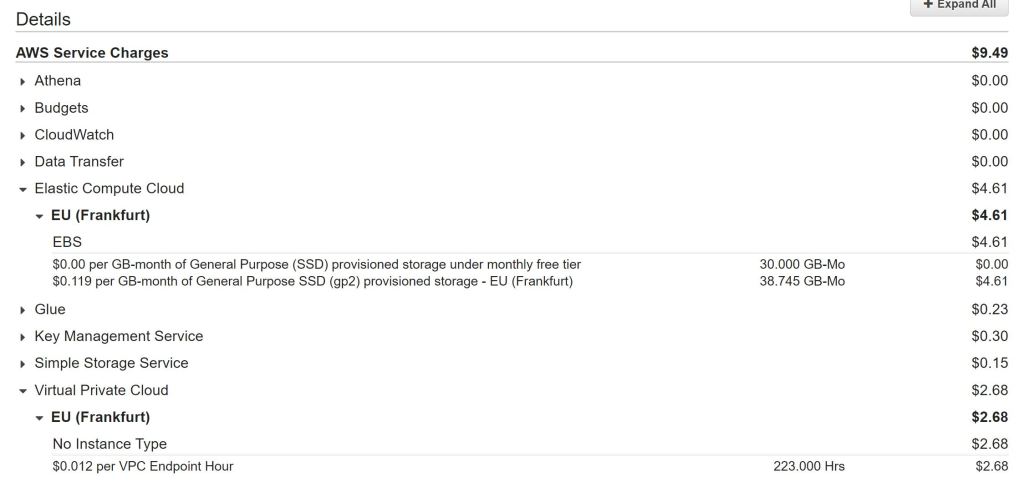This screenshot has height=482, width=1024.
Task: Expand the Budgets charges arrow
Action: (23, 108)
